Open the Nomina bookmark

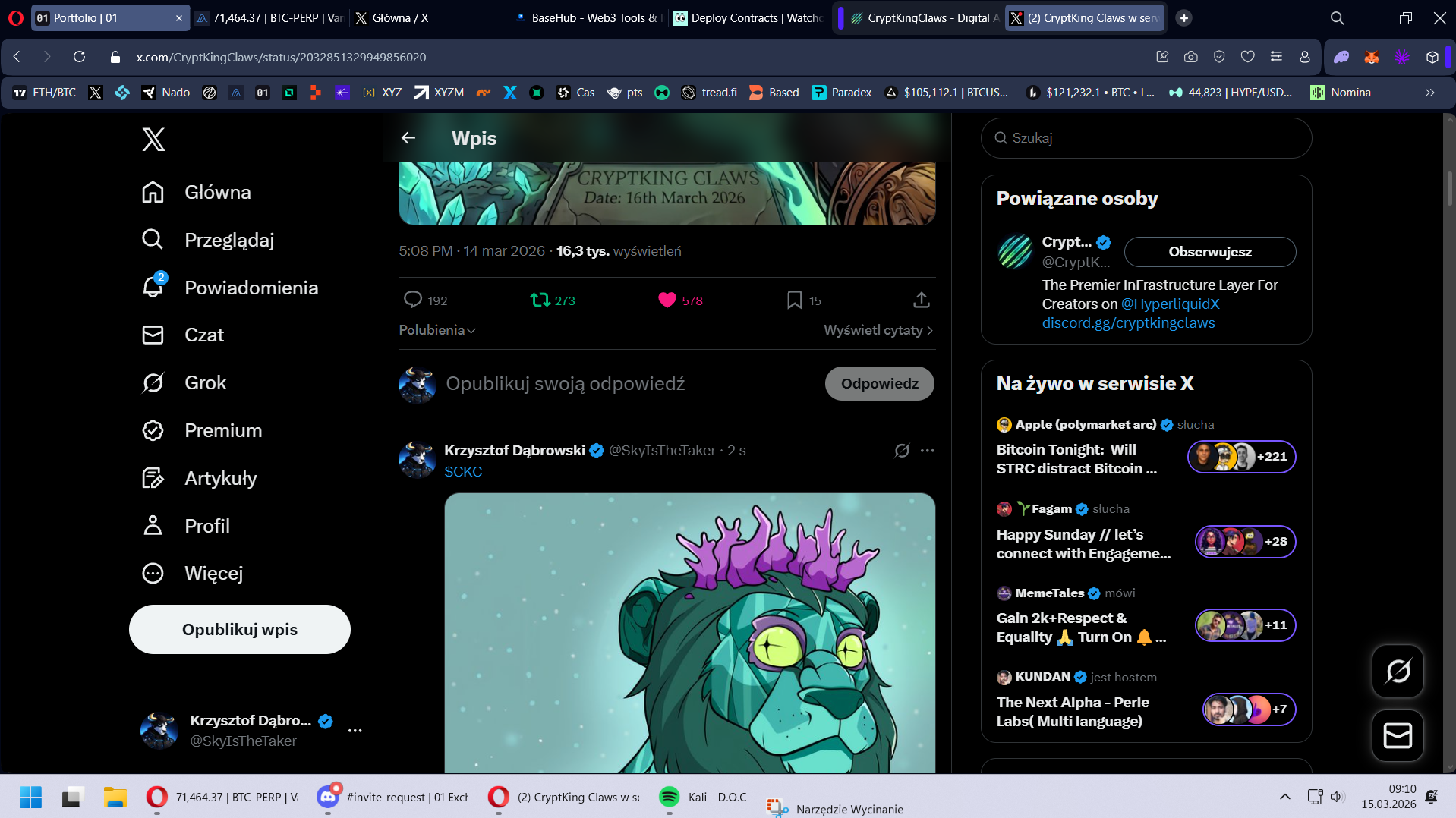pyautogui.click(x=1341, y=93)
